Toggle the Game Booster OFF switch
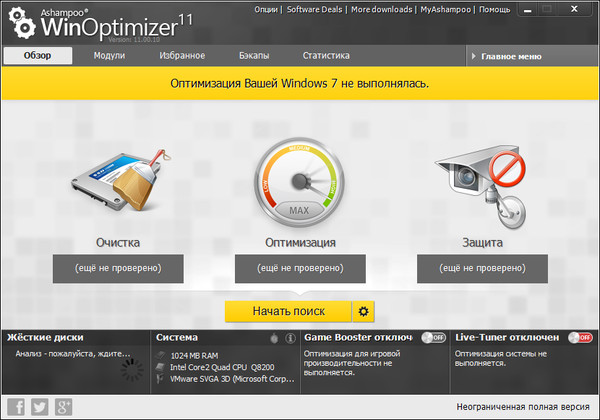Viewport: 600px width, 420px height. tap(433, 338)
